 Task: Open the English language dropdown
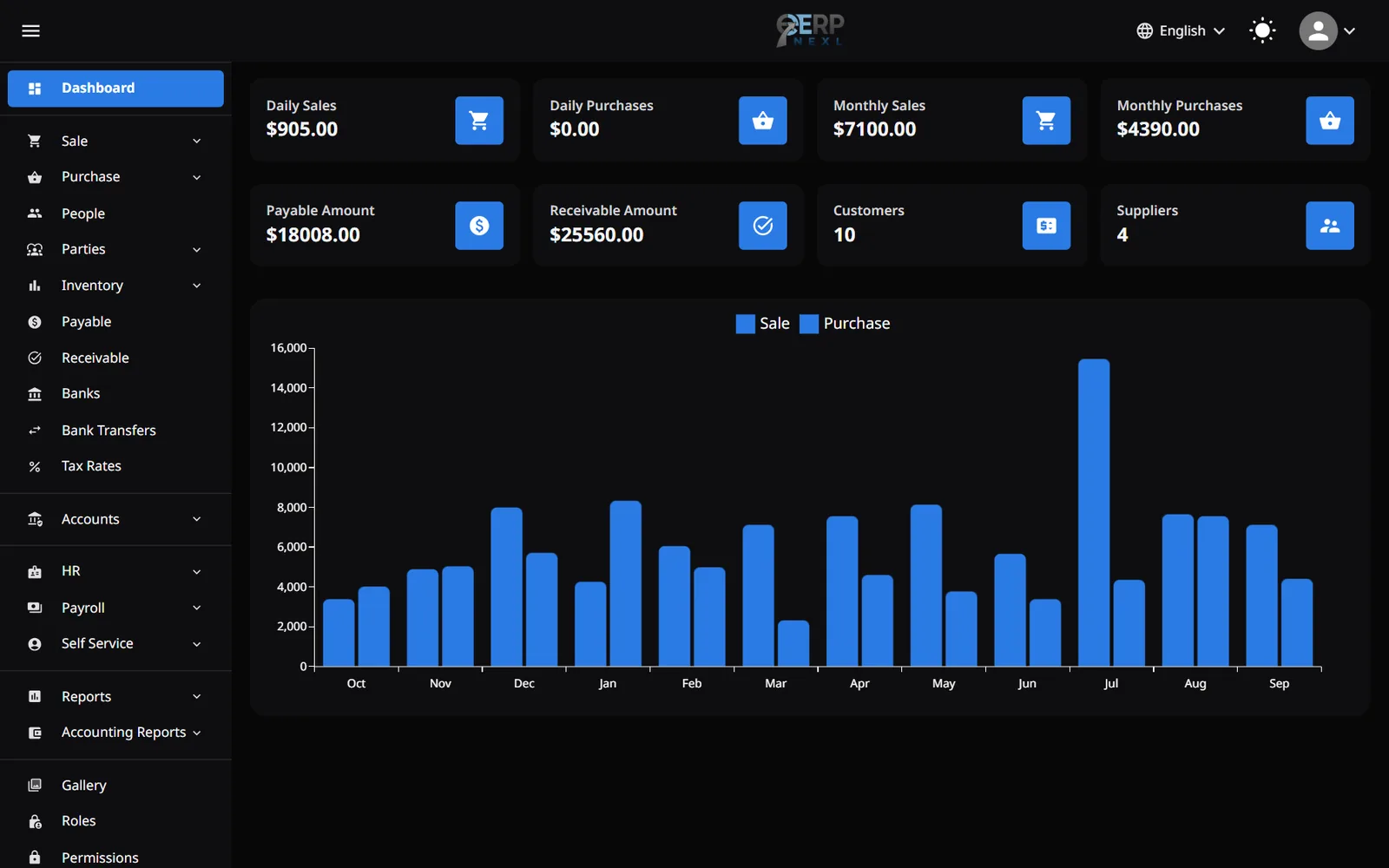1181,31
